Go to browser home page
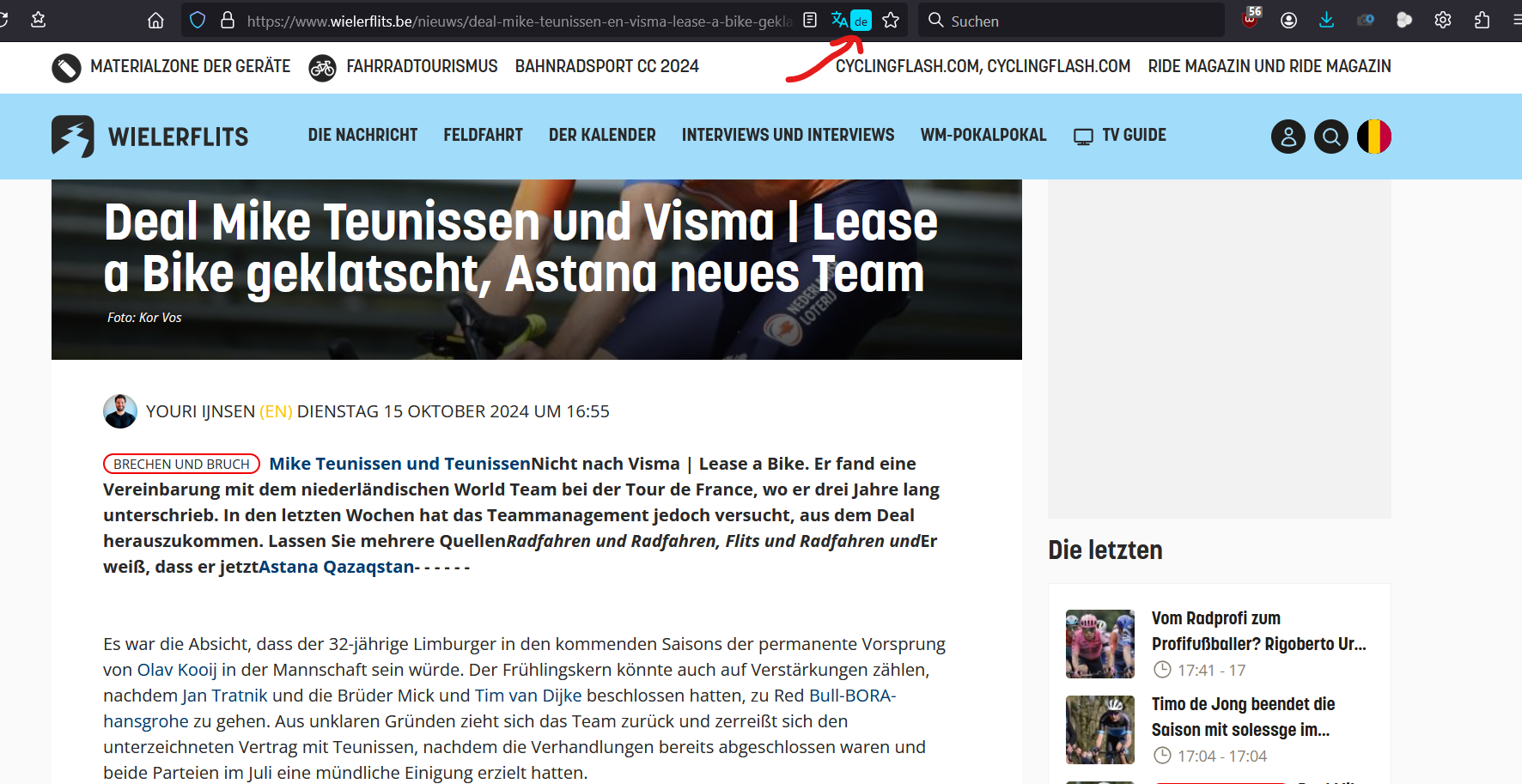The height and width of the screenshot is (784, 1522). point(155,21)
